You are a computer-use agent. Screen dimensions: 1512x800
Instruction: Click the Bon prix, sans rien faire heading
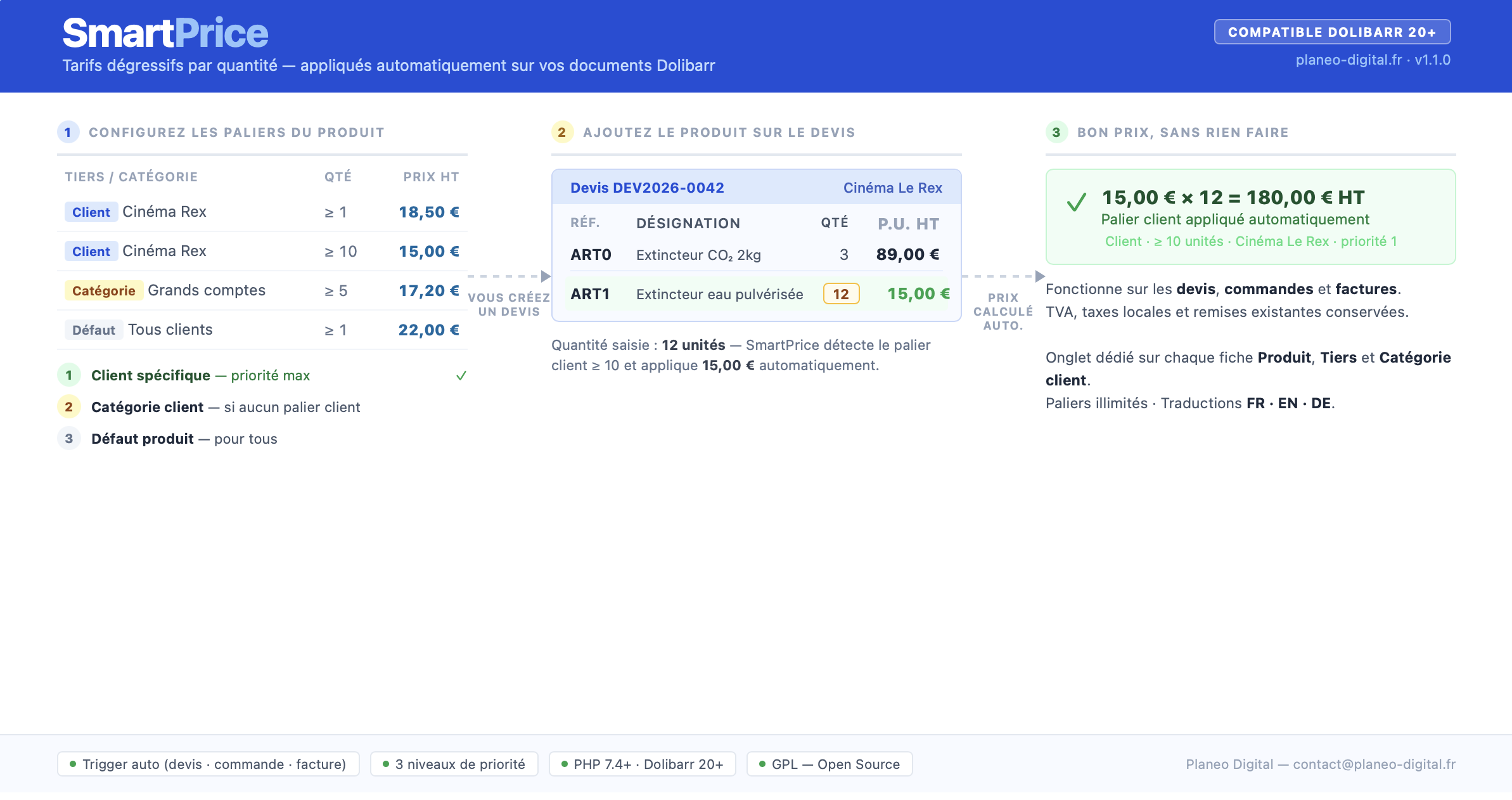coord(1183,132)
